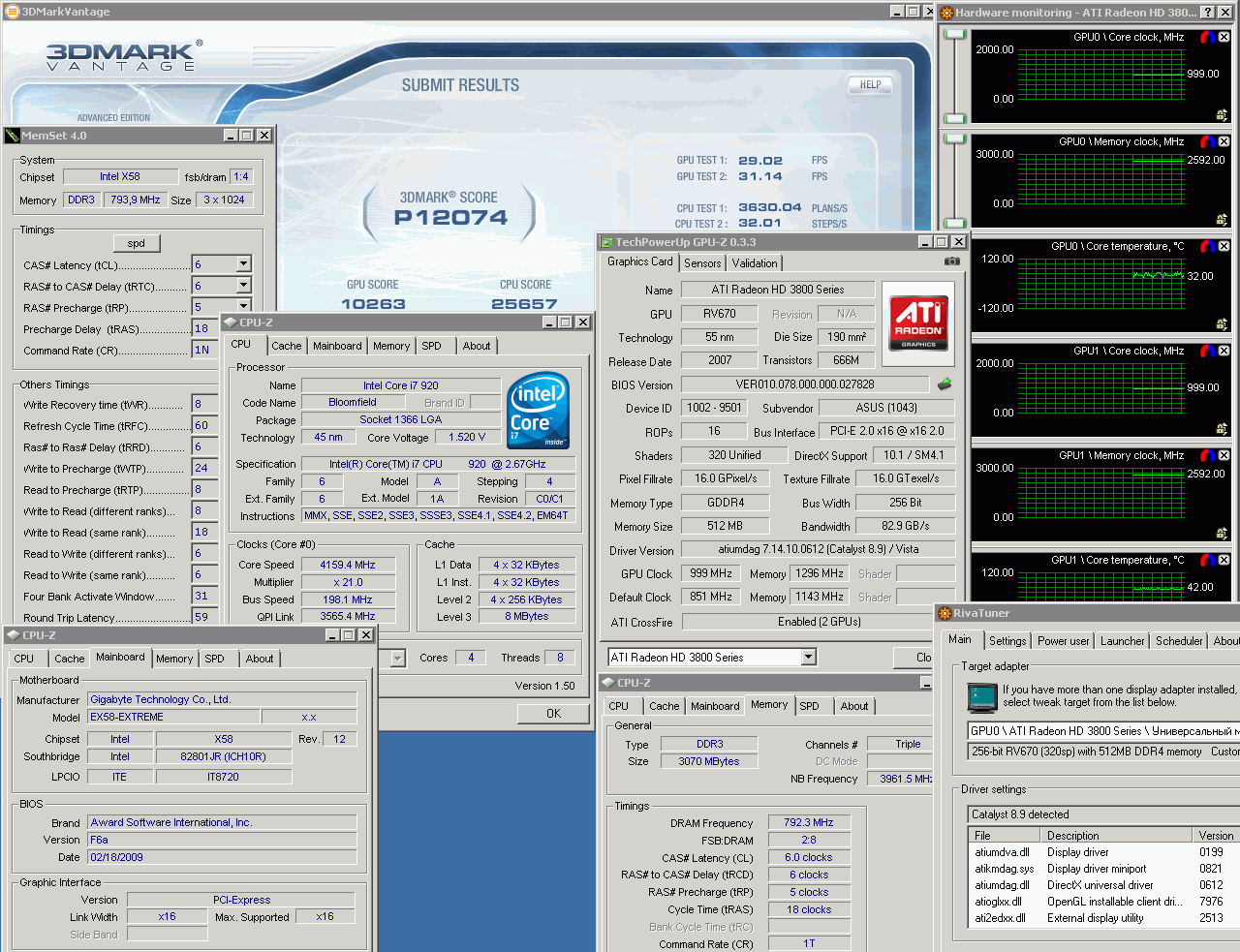Click the magnet icon on GPU1 Core temperature graph
The height and width of the screenshot is (952, 1240).
coord(1207,560)
